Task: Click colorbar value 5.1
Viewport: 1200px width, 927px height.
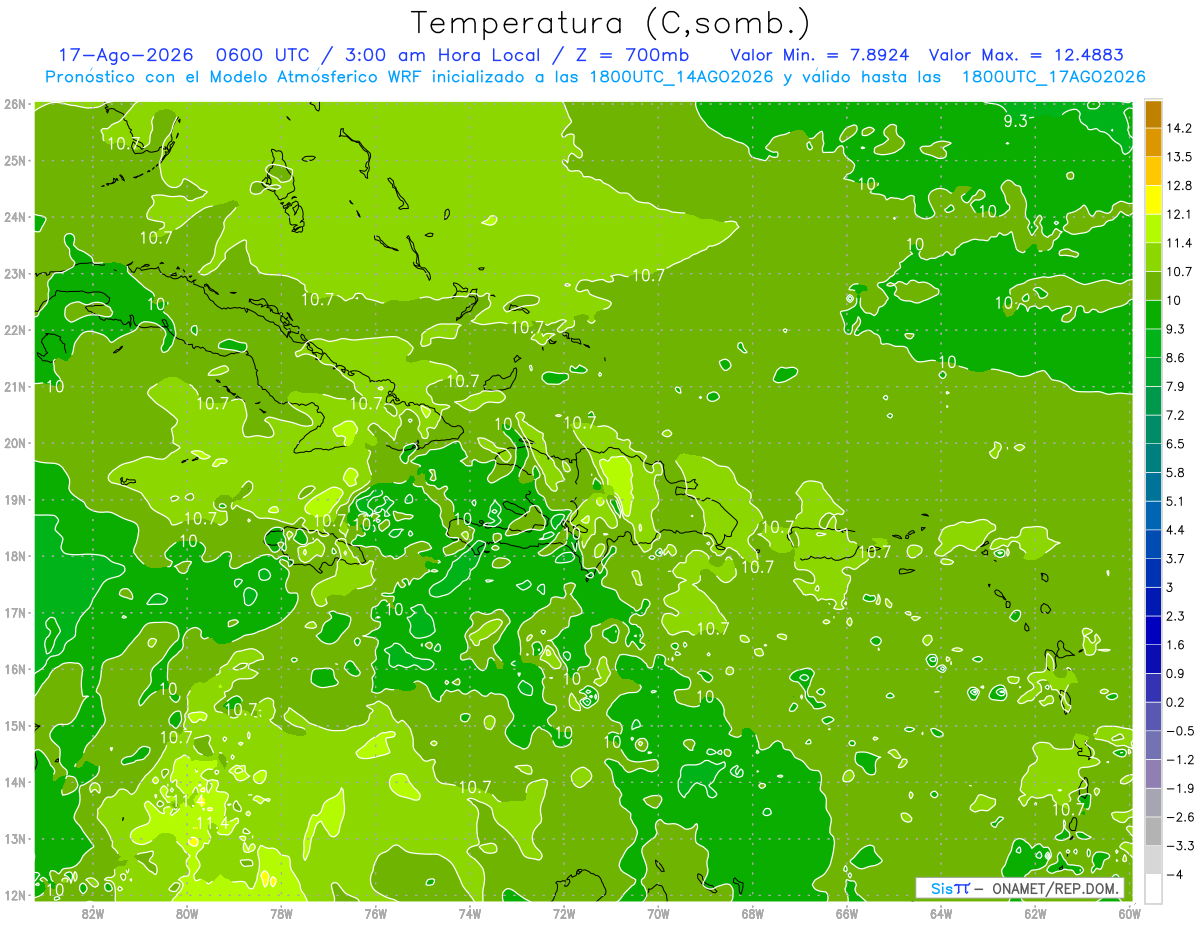Action: [x=1176, y=501]
